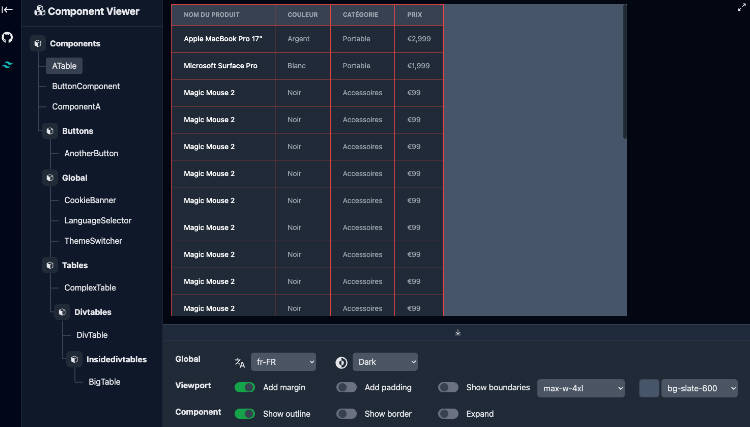Collapse the settings panel via divider icon
Screen dimensions: 750x427
(x=456, y=332)
